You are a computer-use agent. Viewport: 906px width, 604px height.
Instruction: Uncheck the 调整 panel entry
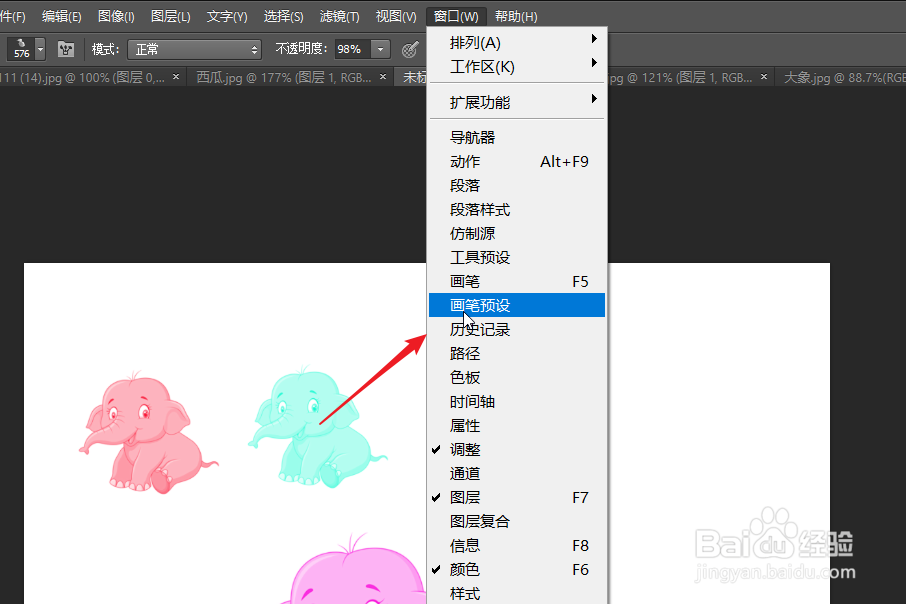coord(517,450)
